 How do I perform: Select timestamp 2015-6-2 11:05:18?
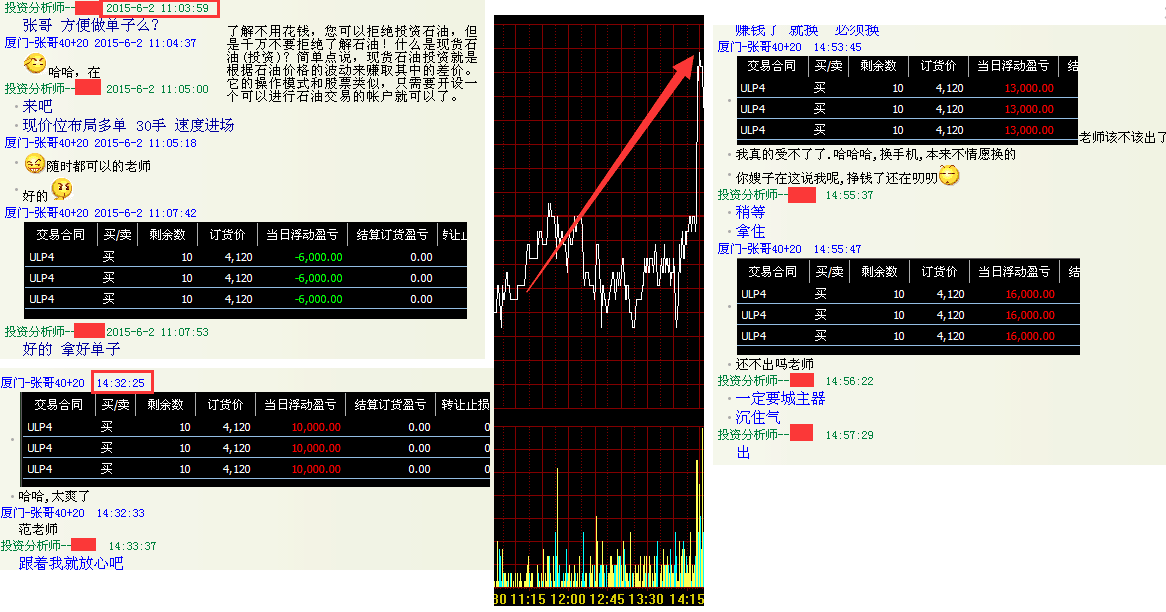(x=145, y=143)
